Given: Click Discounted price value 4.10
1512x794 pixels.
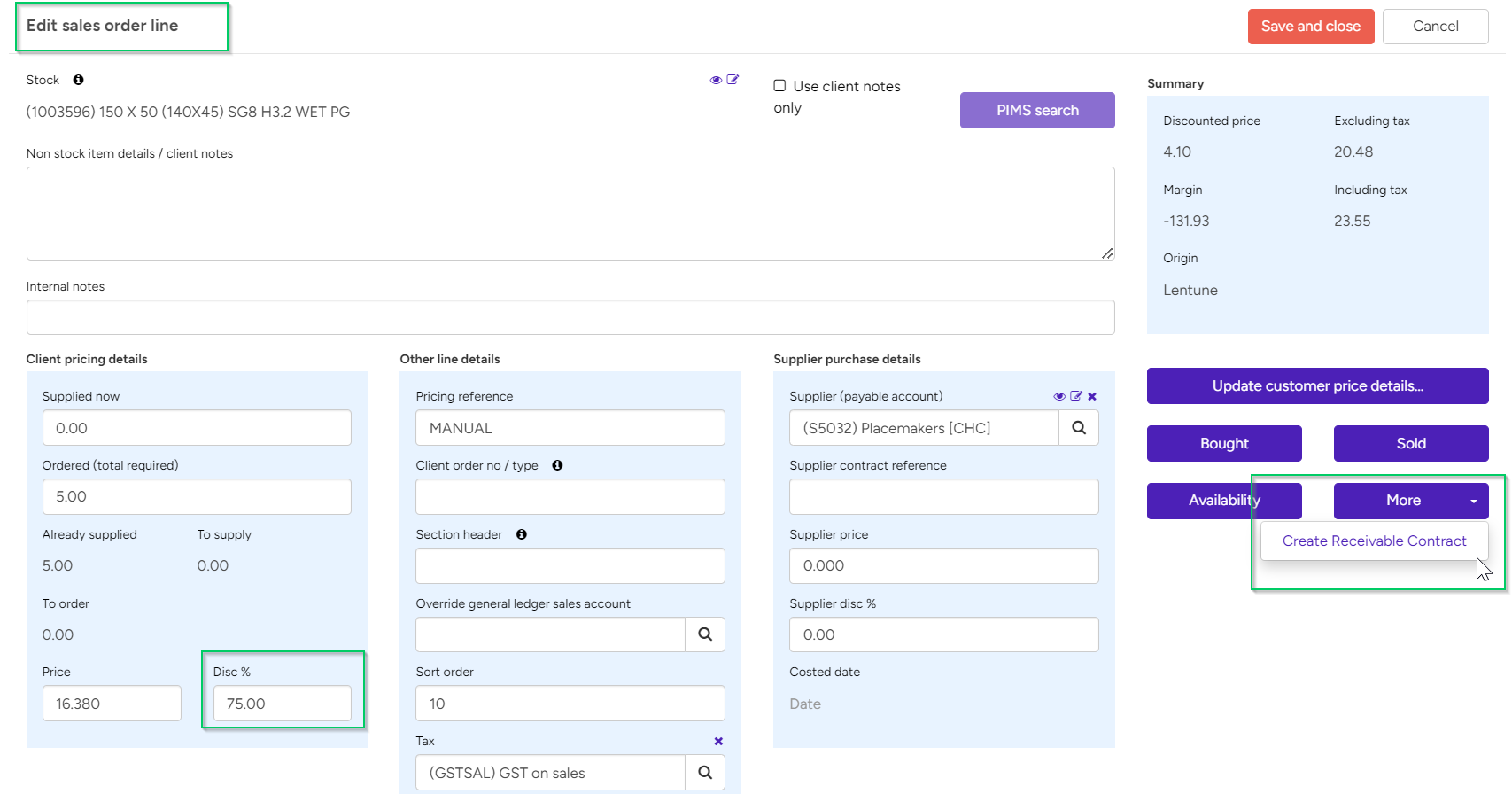Looking at the screenshot, I should point(1177,152).
